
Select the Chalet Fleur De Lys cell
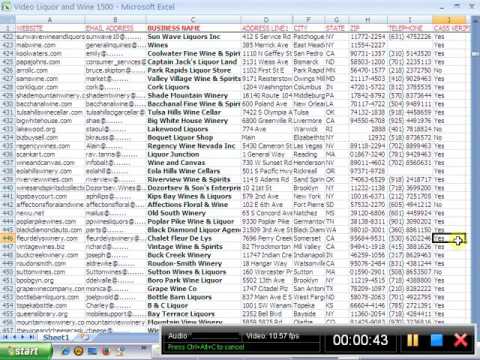click(193, 238)
